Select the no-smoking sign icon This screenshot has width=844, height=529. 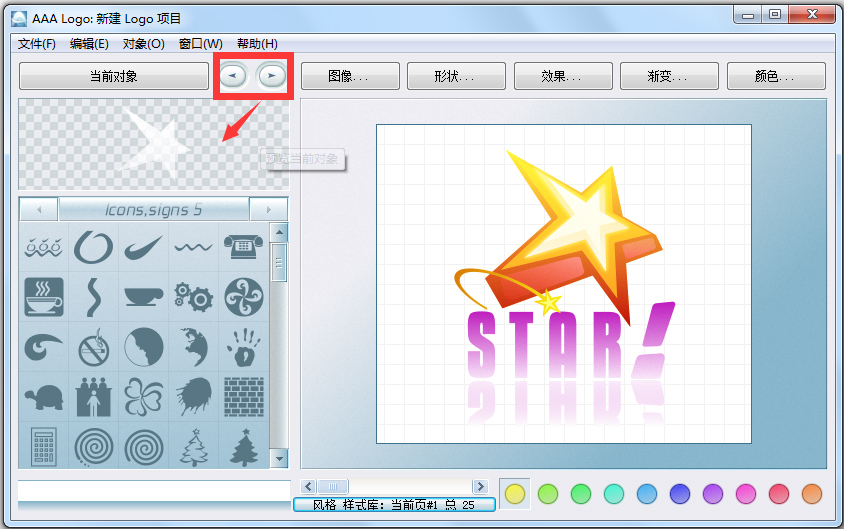[93, 347]
